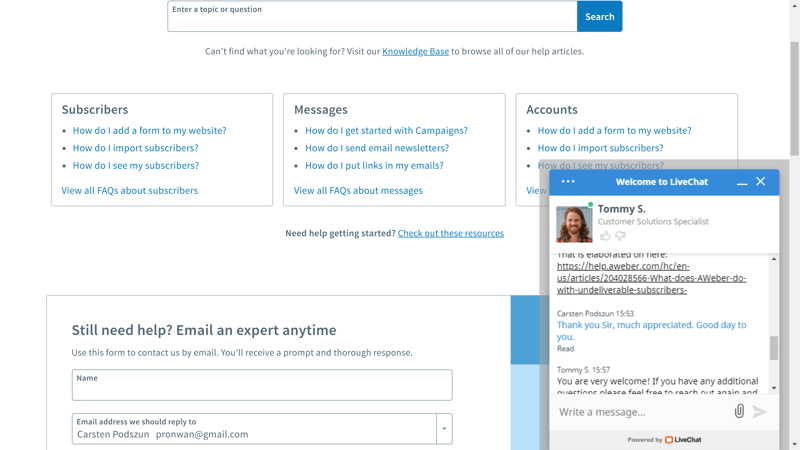Viewport: 800px width, 450px height.
Task: Click chat scrollbar up arrow
Action: [x=774, y=259]
